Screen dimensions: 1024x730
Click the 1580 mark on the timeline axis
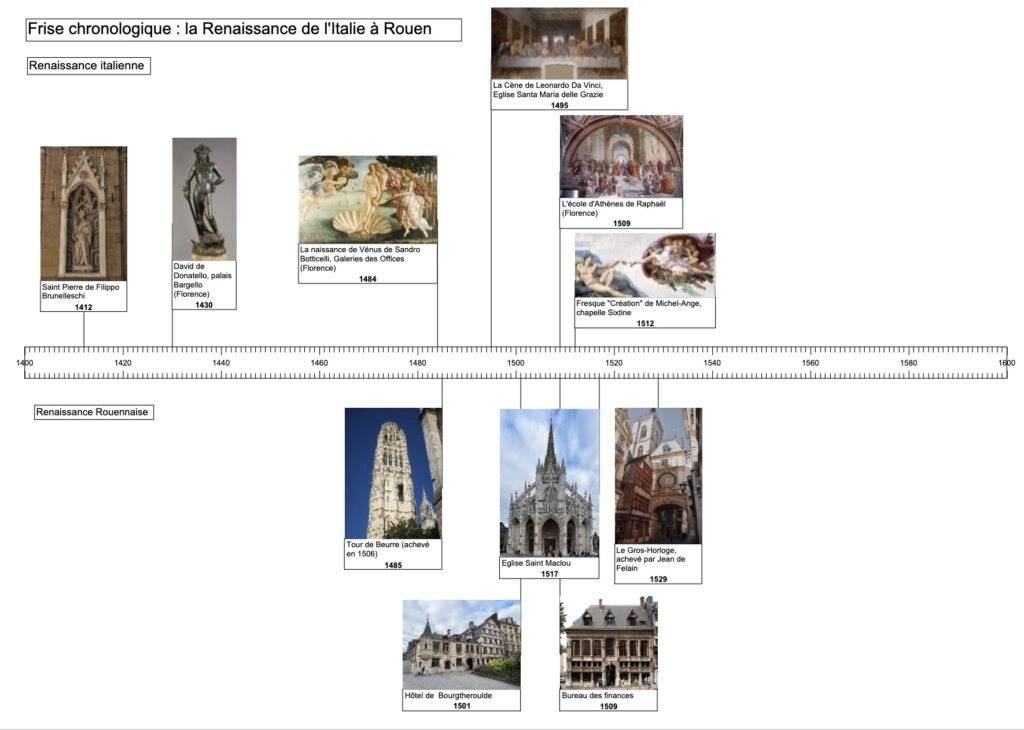click(908, 363)
